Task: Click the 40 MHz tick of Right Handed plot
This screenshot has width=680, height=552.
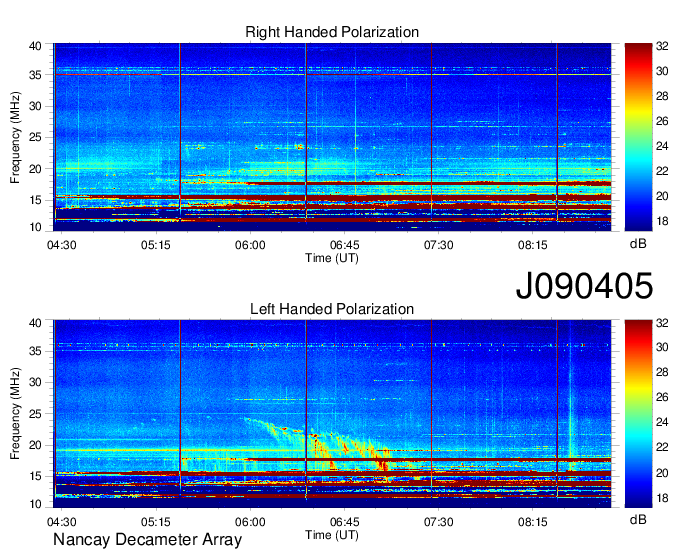Action: tap(35, 46)
